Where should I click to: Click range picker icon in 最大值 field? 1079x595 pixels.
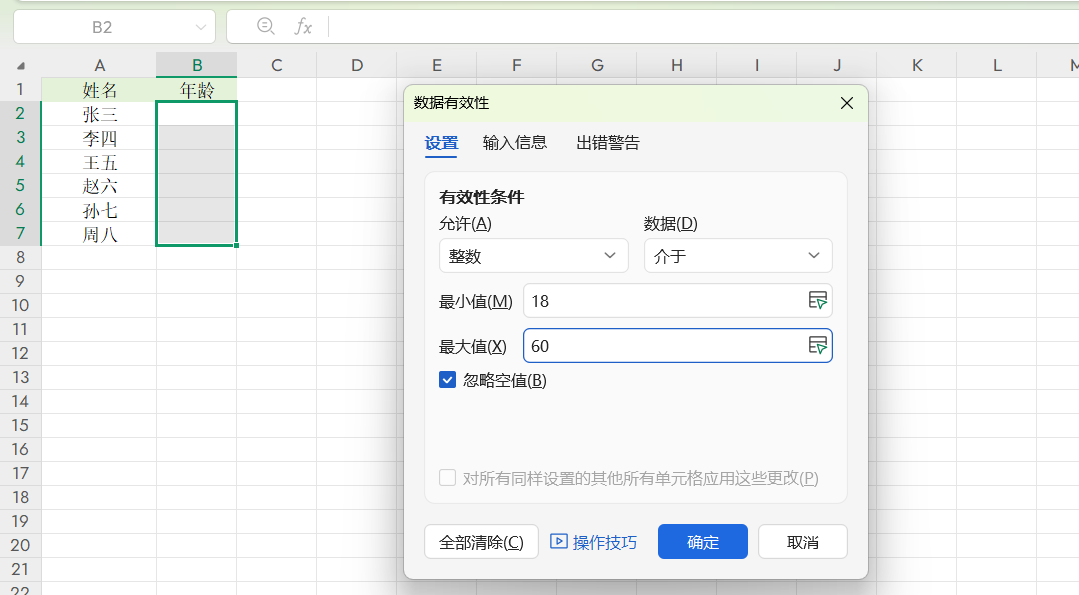817,345
